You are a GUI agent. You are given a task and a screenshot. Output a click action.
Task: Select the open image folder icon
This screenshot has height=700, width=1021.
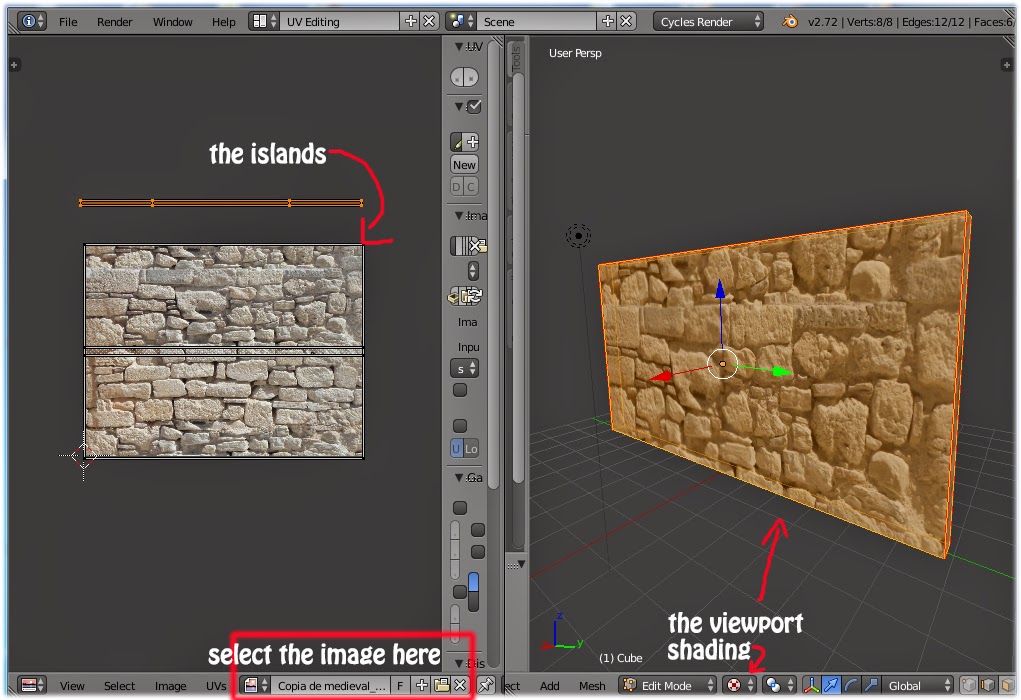point(440,685)
